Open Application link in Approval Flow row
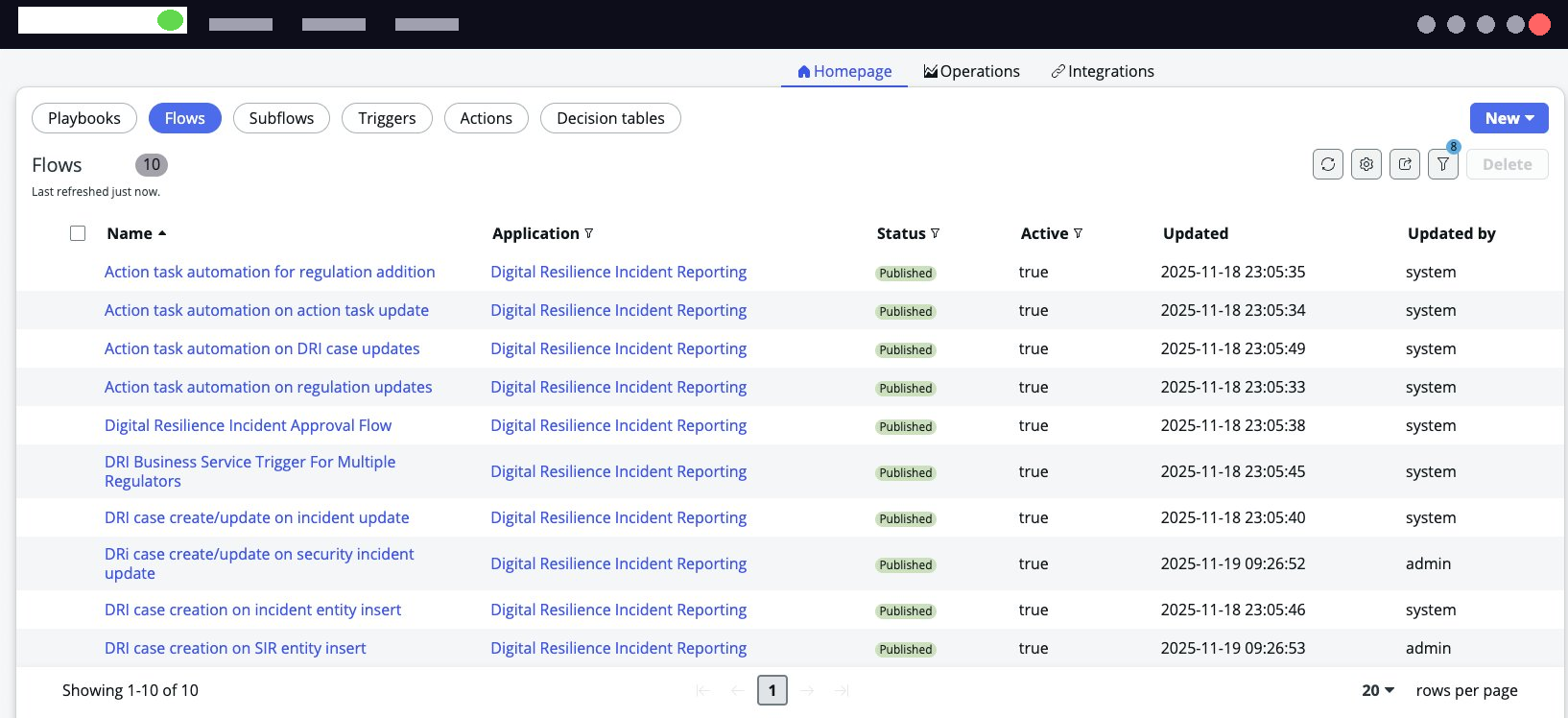Screen dimensions: 1568x718 point(619,425)
